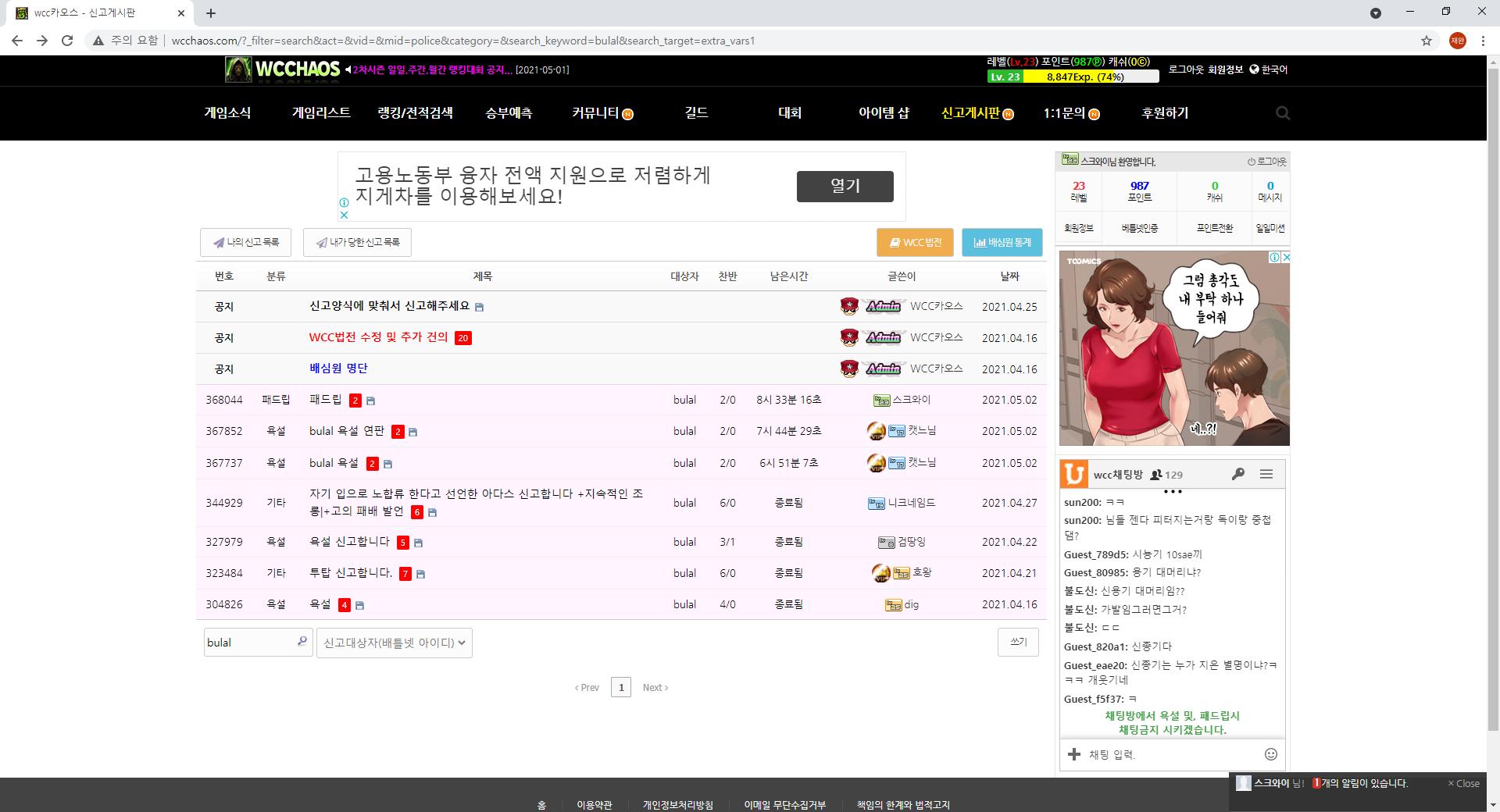Click page number 1 in pagination

click(x=621, y=687)
